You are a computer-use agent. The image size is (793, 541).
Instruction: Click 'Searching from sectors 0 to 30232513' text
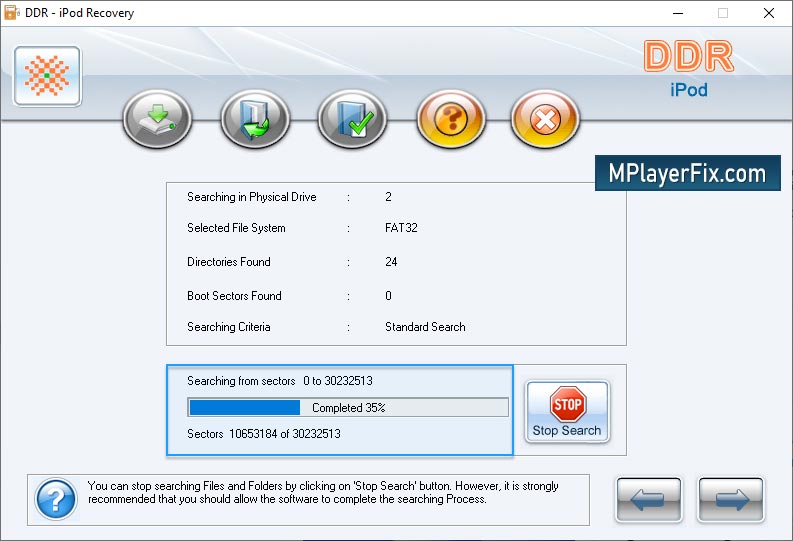(x=280, y=381)
